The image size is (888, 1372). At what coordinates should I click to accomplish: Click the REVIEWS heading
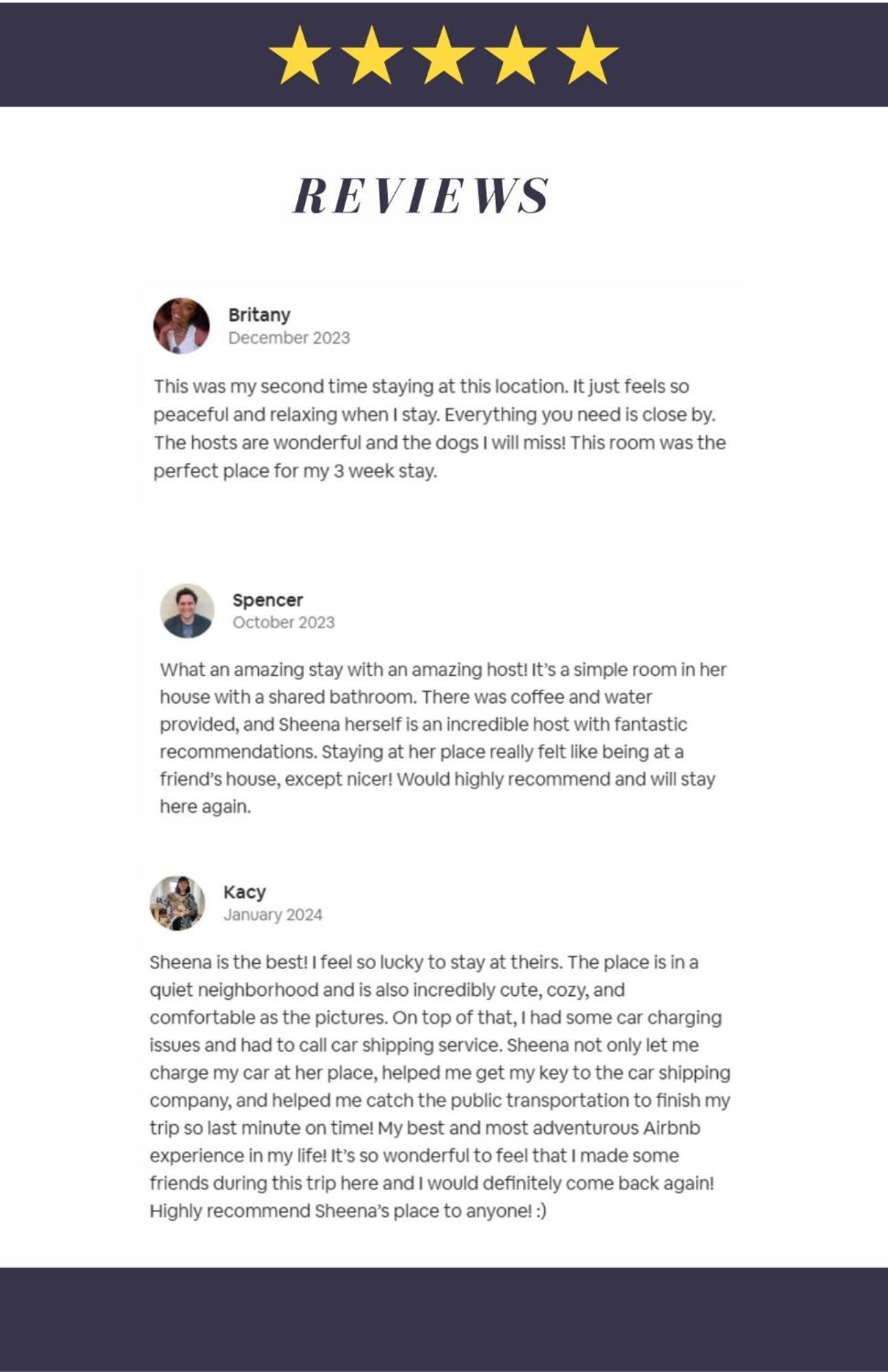coord(421,195)
